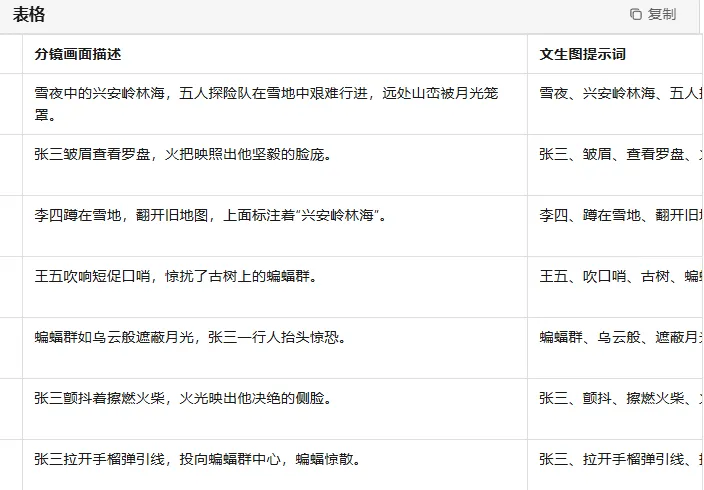
Task: Click the cell 张三皱眉查看罗盘
Action: [x=275, y=165]
